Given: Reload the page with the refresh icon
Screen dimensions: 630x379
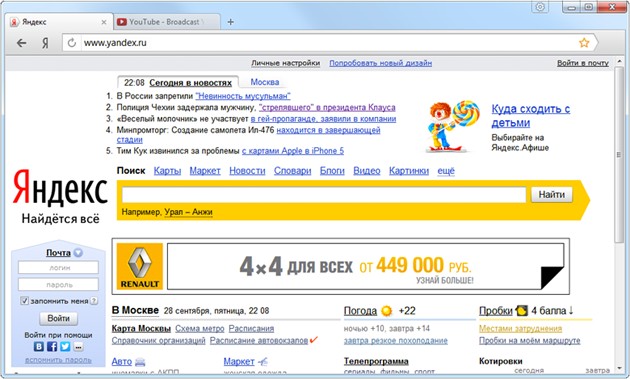Looking at the screenshot, I should pos(72,43).
